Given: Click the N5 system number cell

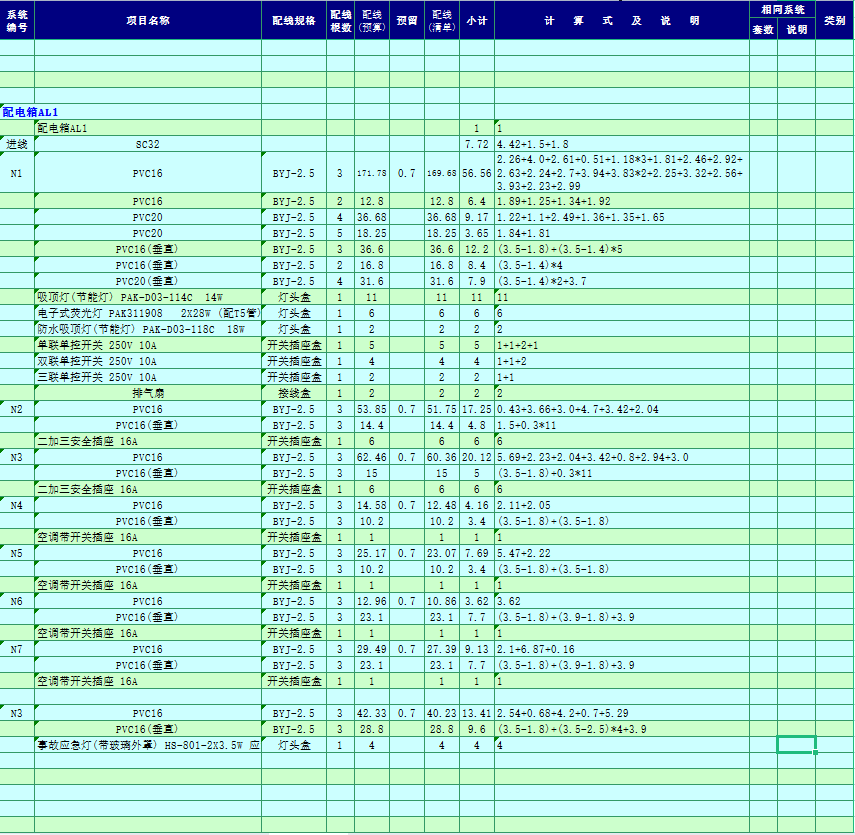Looking at the screenshot, I should point(17,553).
